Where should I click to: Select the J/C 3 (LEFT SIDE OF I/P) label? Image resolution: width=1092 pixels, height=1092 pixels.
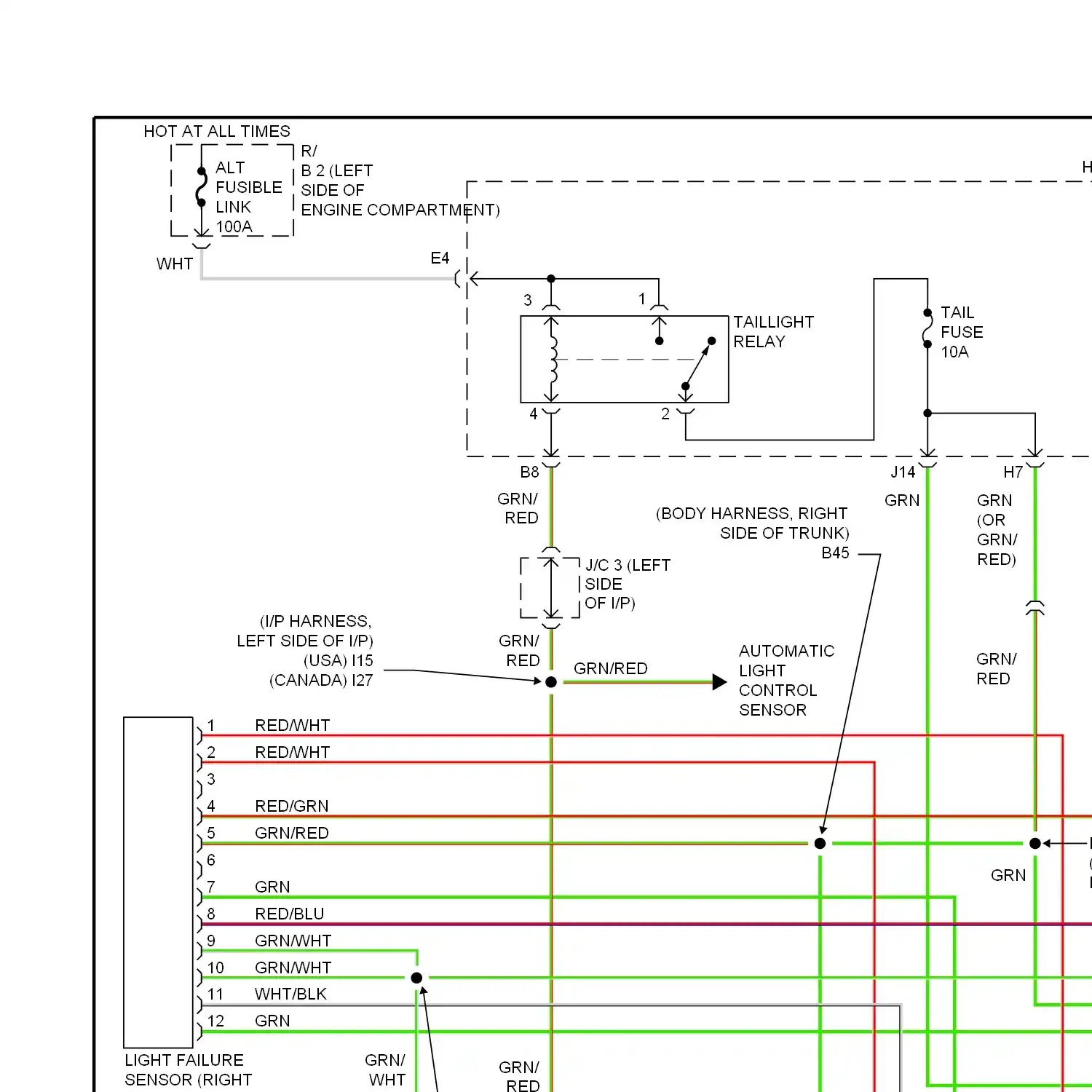pos(628,584)
